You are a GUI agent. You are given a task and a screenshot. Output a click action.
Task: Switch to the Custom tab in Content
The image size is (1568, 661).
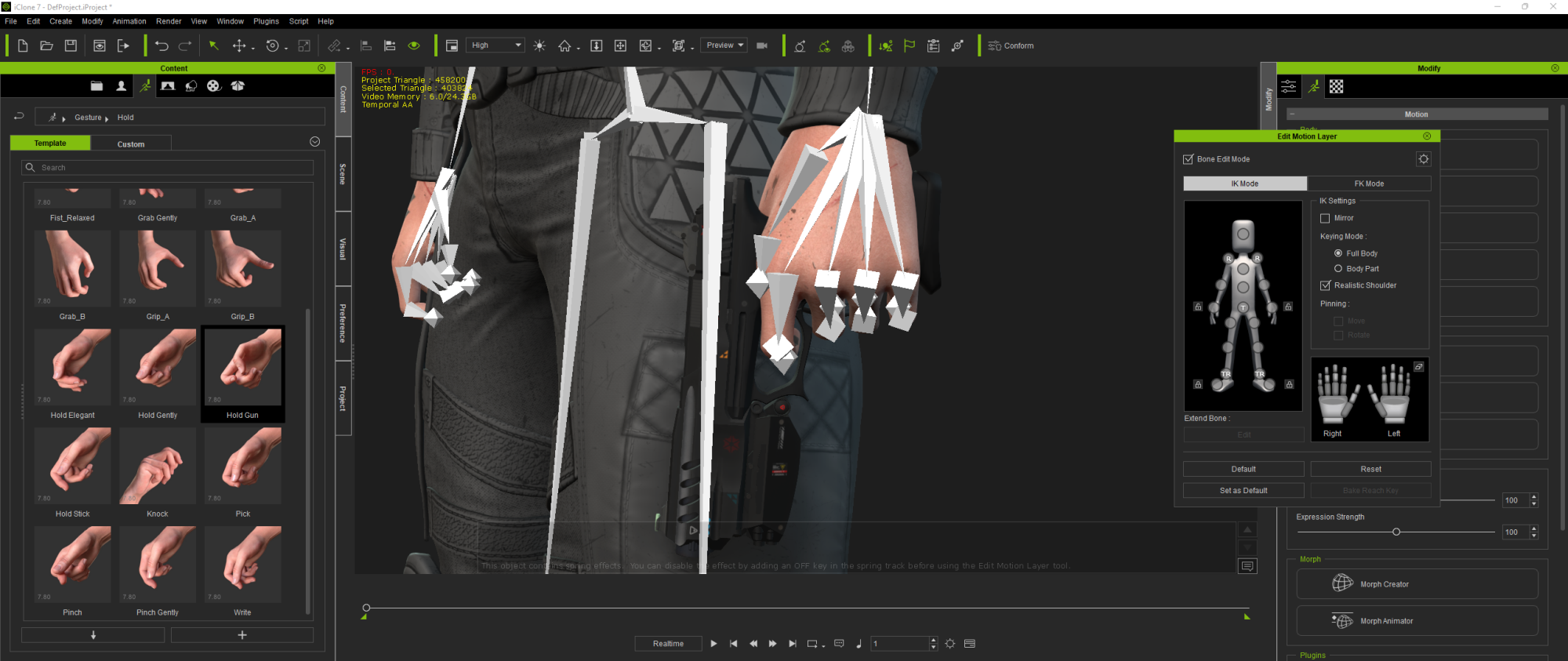coord(131,143)
